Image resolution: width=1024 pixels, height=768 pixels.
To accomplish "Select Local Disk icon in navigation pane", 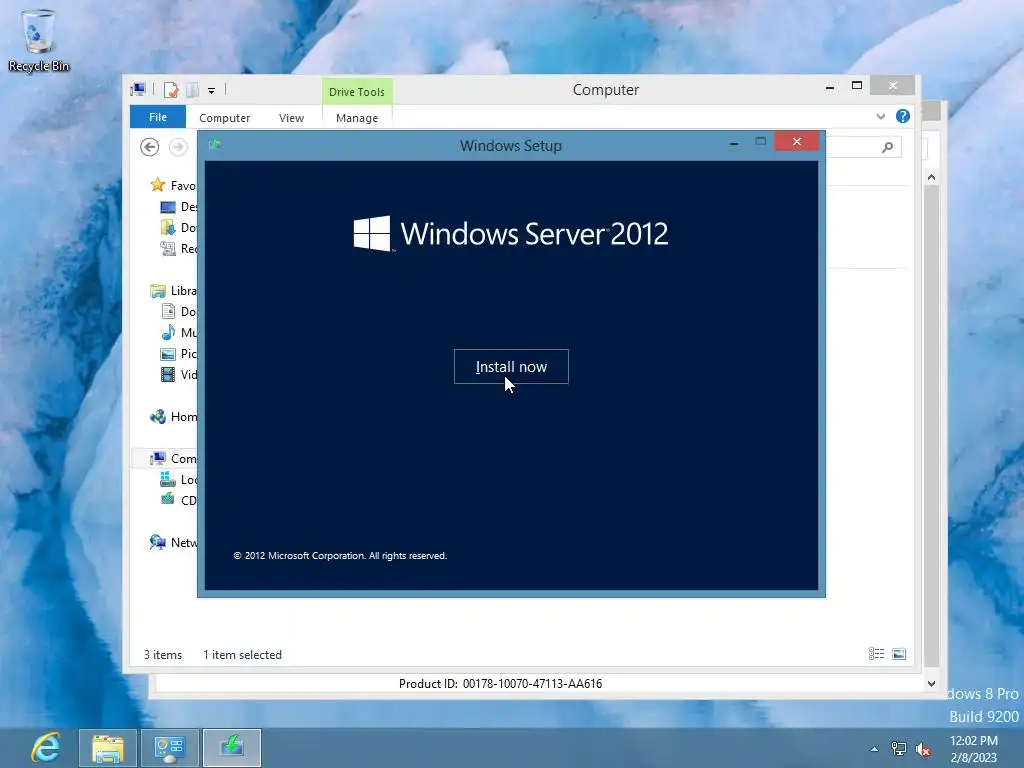I will 168,479.
